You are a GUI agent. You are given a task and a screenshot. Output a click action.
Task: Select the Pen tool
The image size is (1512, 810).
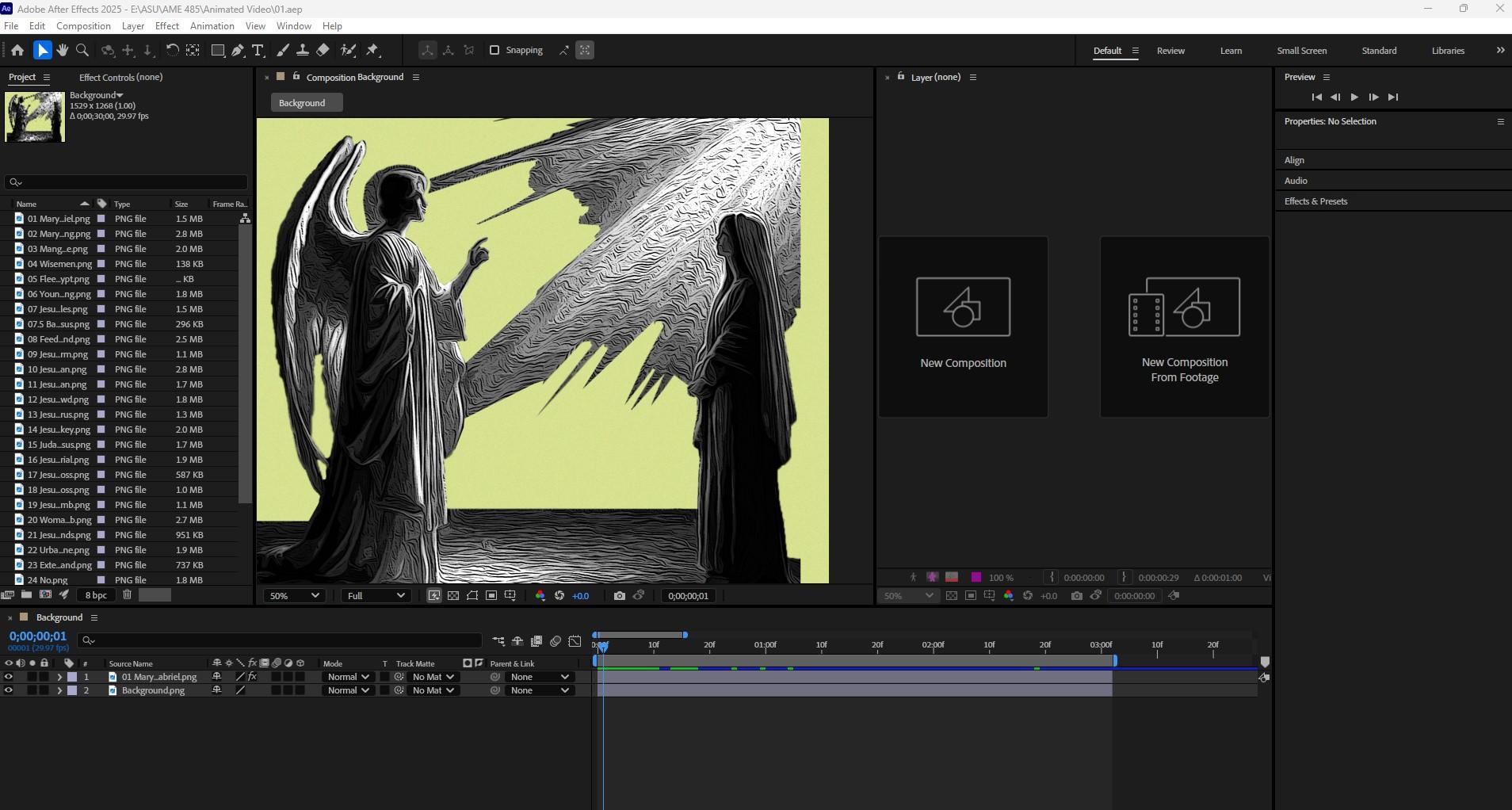point(238,50)
